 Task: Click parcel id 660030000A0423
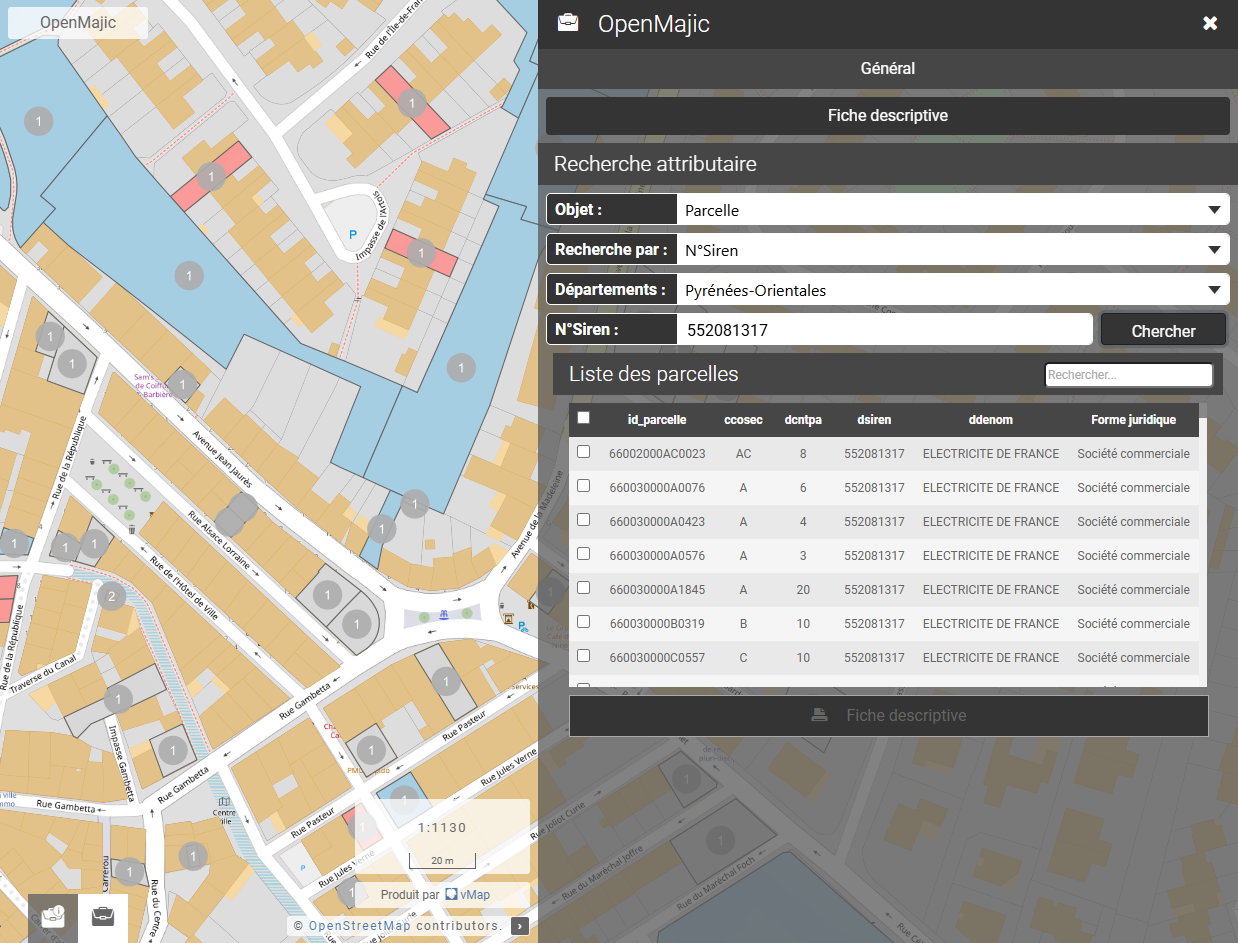657,522
